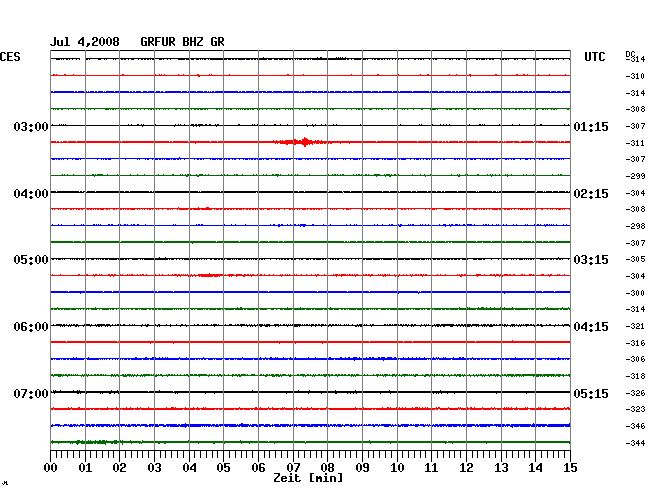Click minute tick label "14" on time axis

click(535, 467)
